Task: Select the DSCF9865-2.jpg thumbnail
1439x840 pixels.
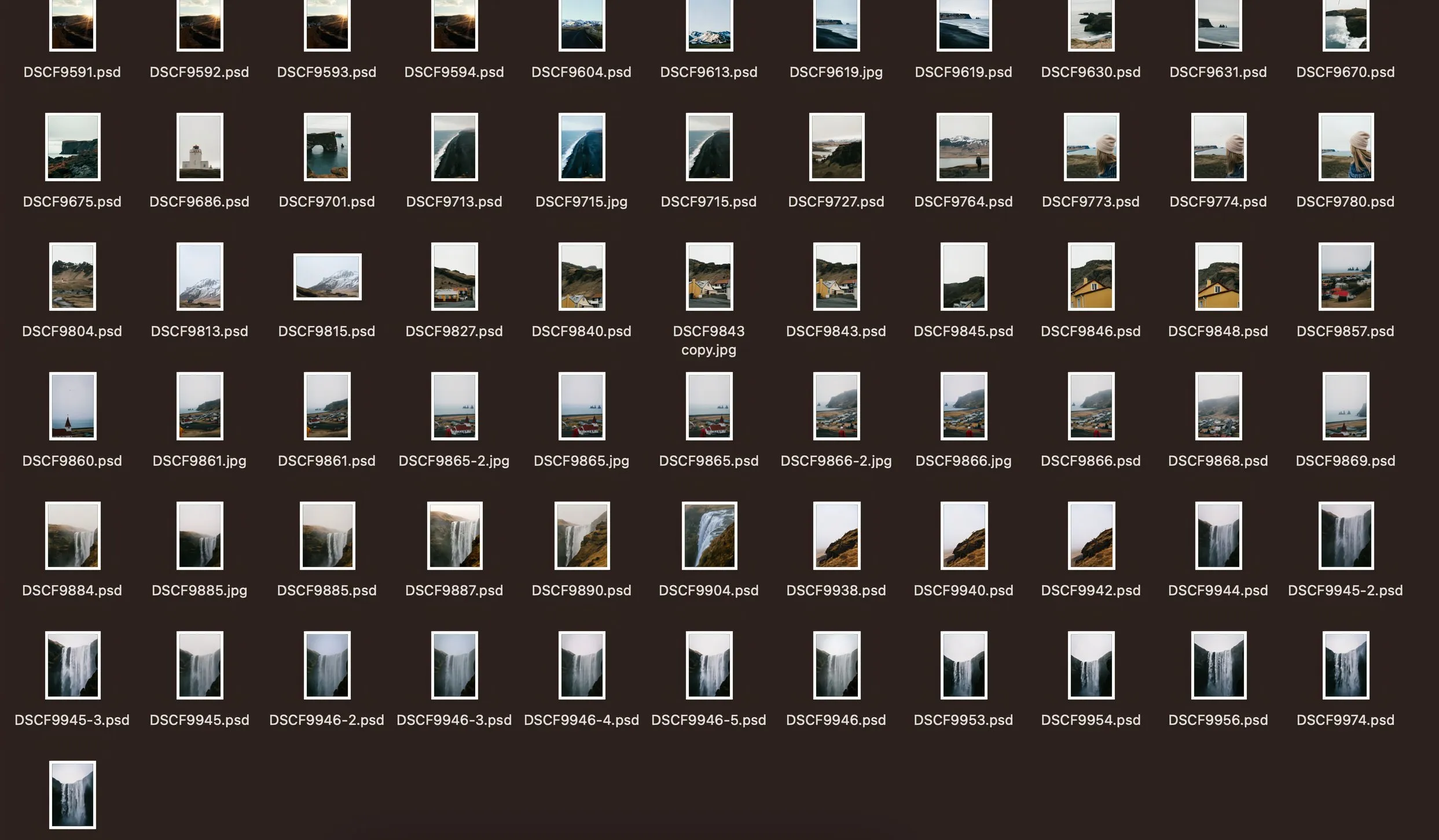Action: (454, 407)
